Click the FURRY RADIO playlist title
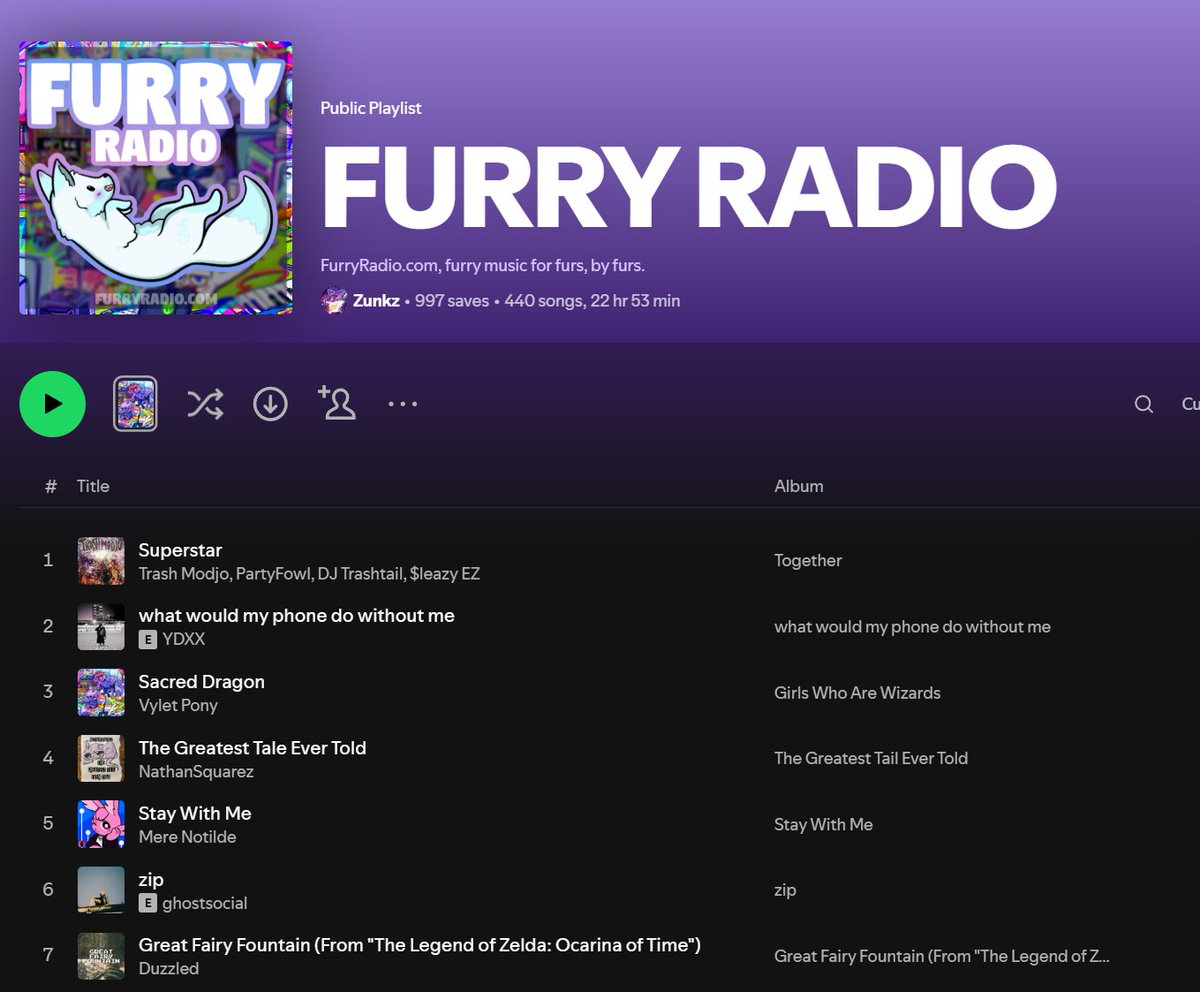Image resolution: width=1200 pixels, height=992 pixels. pos(688,190)
